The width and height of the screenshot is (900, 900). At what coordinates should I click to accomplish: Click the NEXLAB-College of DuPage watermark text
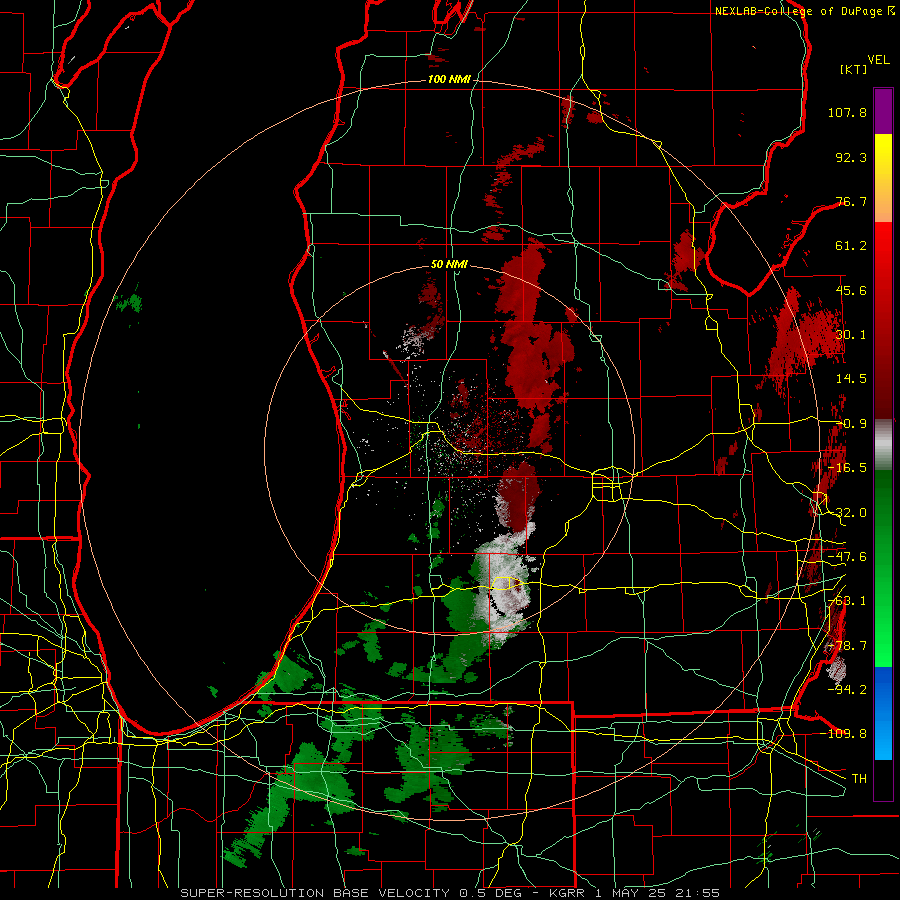click(x=804, y=11)
